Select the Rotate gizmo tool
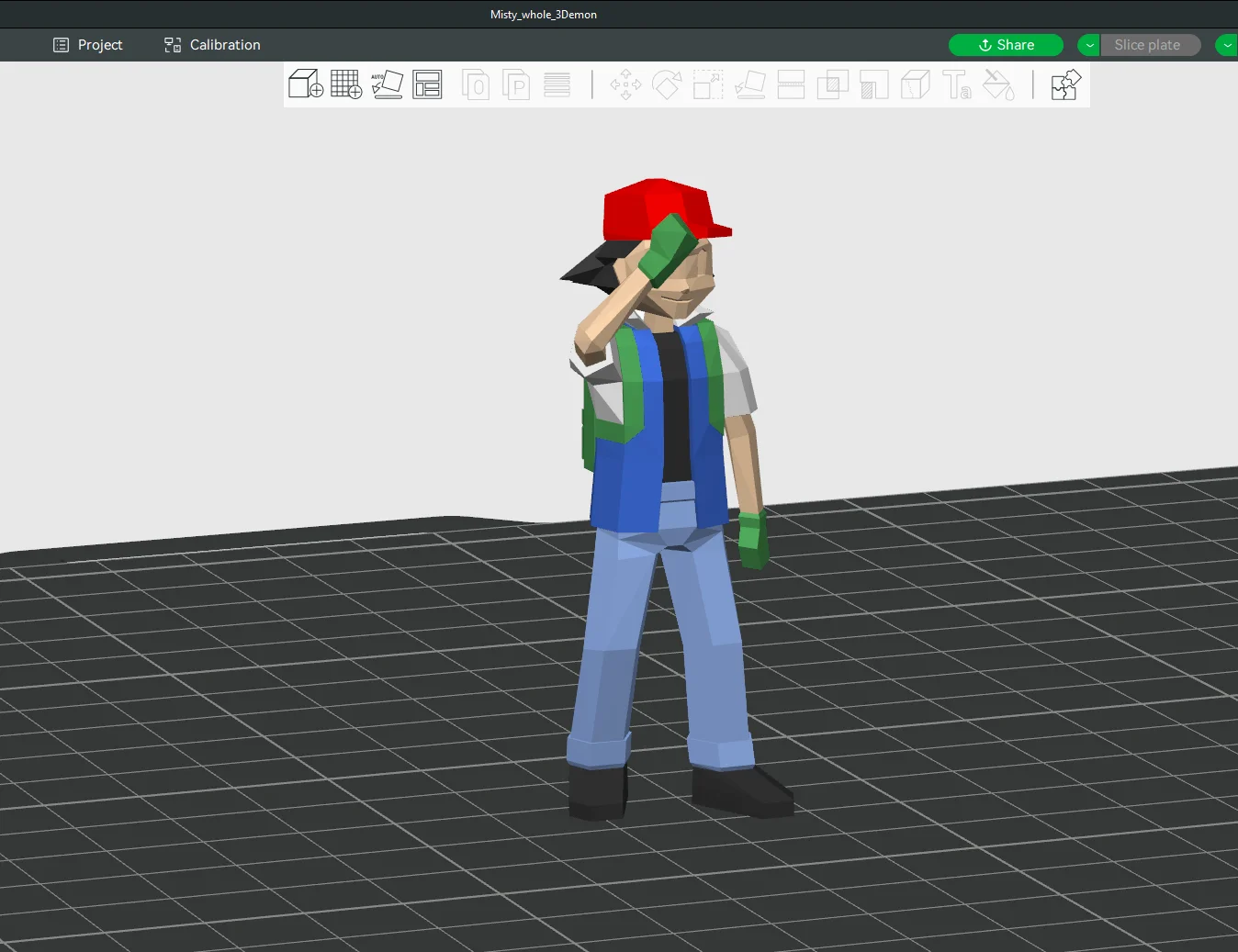1238x952 pixels. tap(667, 84)
